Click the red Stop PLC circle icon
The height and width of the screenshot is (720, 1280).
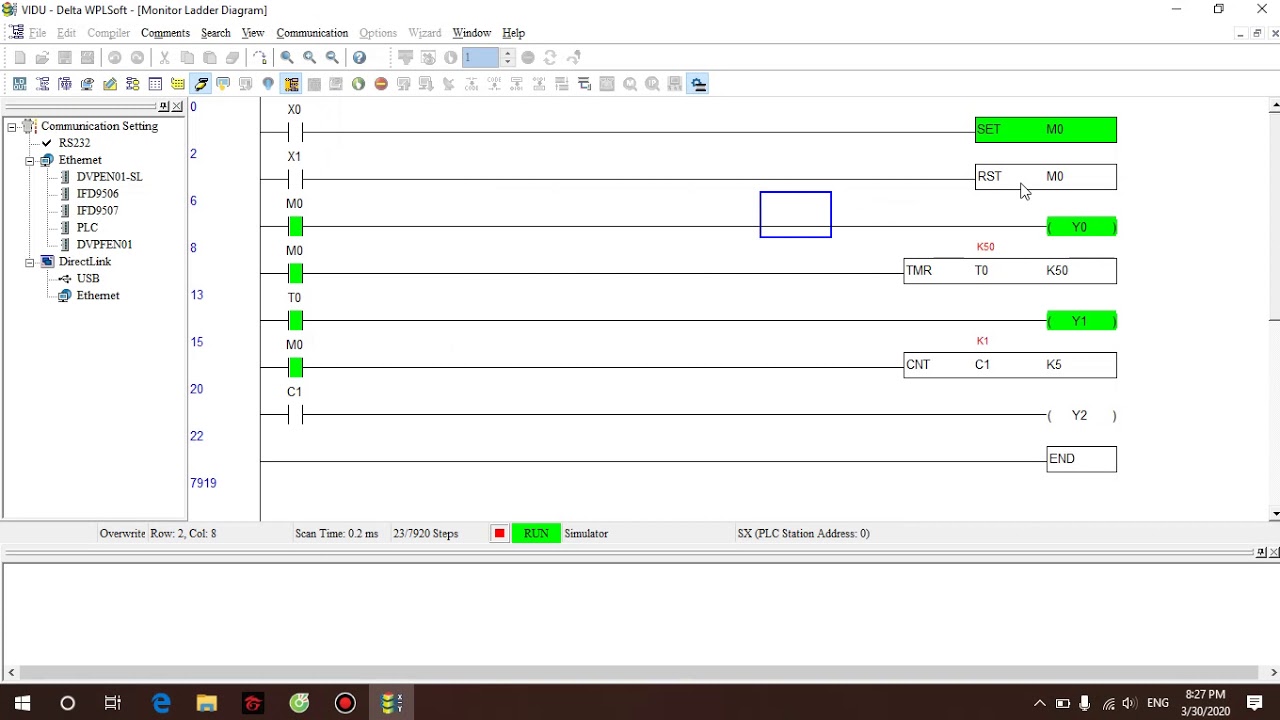point(381,84)
